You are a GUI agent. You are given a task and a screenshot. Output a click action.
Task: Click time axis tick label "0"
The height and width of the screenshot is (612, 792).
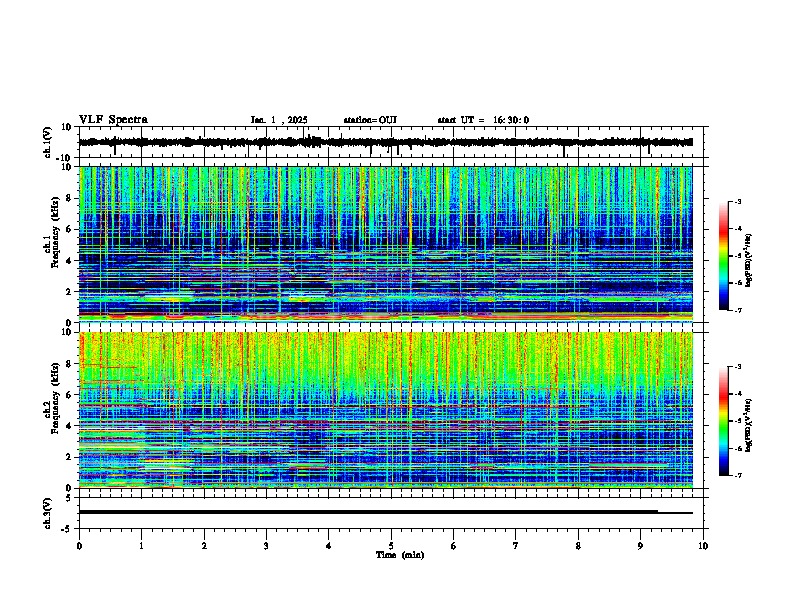point(79,546)
